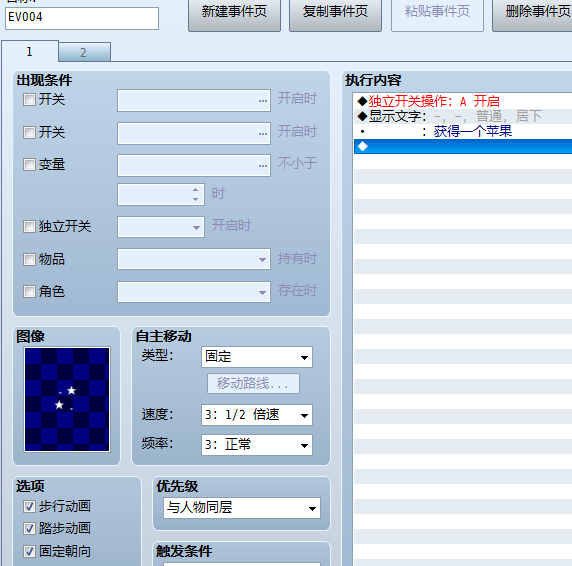Click the 移动路线... button

[x=254, y=383]
